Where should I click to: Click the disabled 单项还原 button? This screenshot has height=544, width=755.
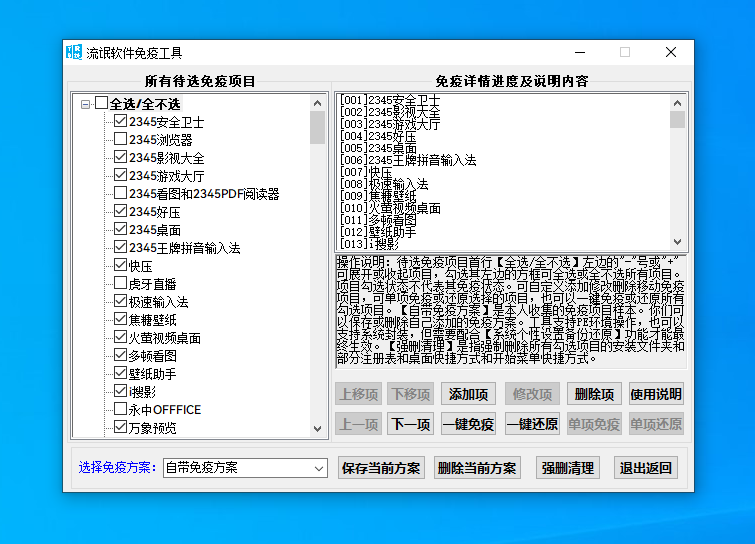(656, 424)
